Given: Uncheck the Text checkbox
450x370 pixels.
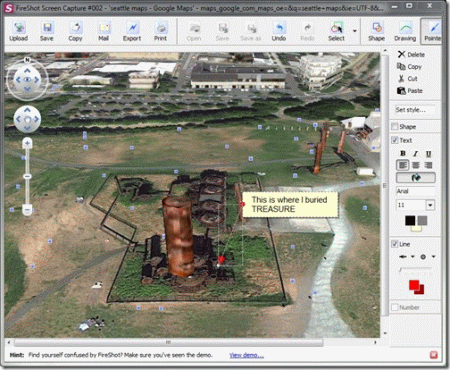Looking at the screenshot, I should (395, 140).
